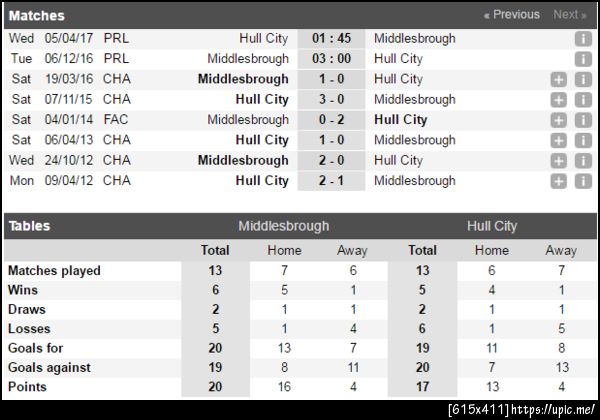
Task: Go to Previous matches page
Action: click(x=511, y=15)
